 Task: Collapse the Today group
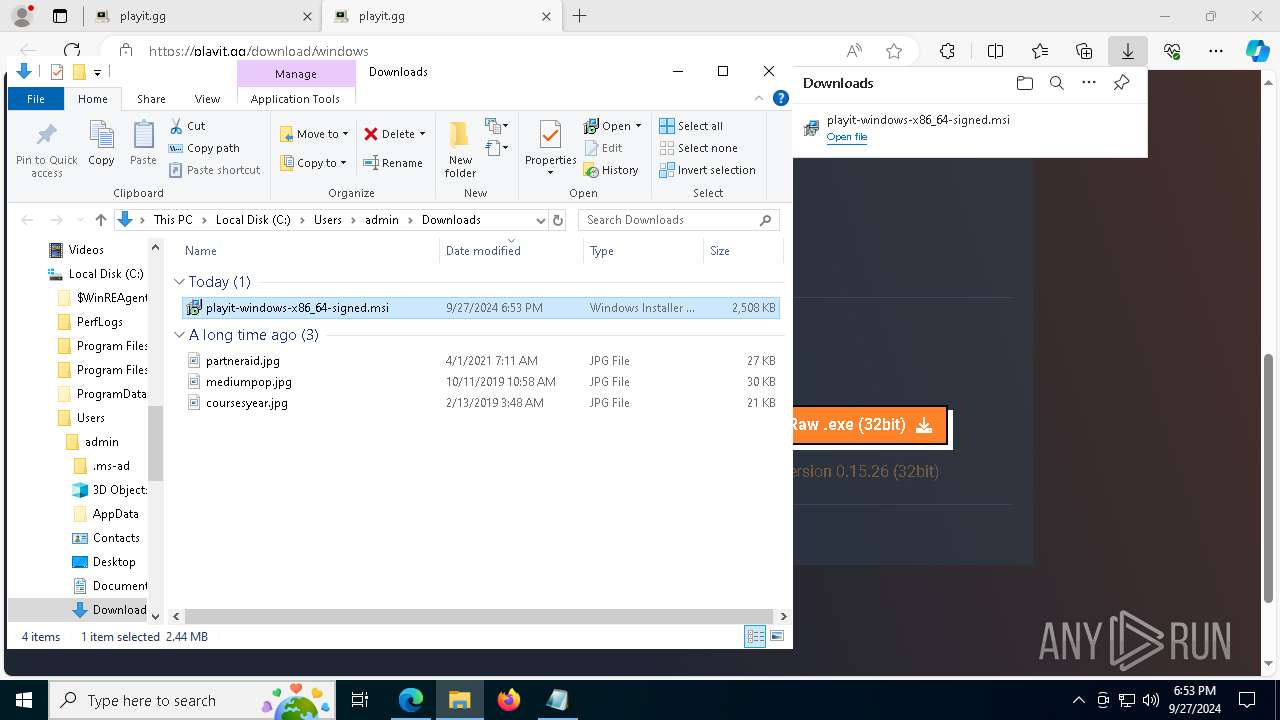[x=180, y=282]
